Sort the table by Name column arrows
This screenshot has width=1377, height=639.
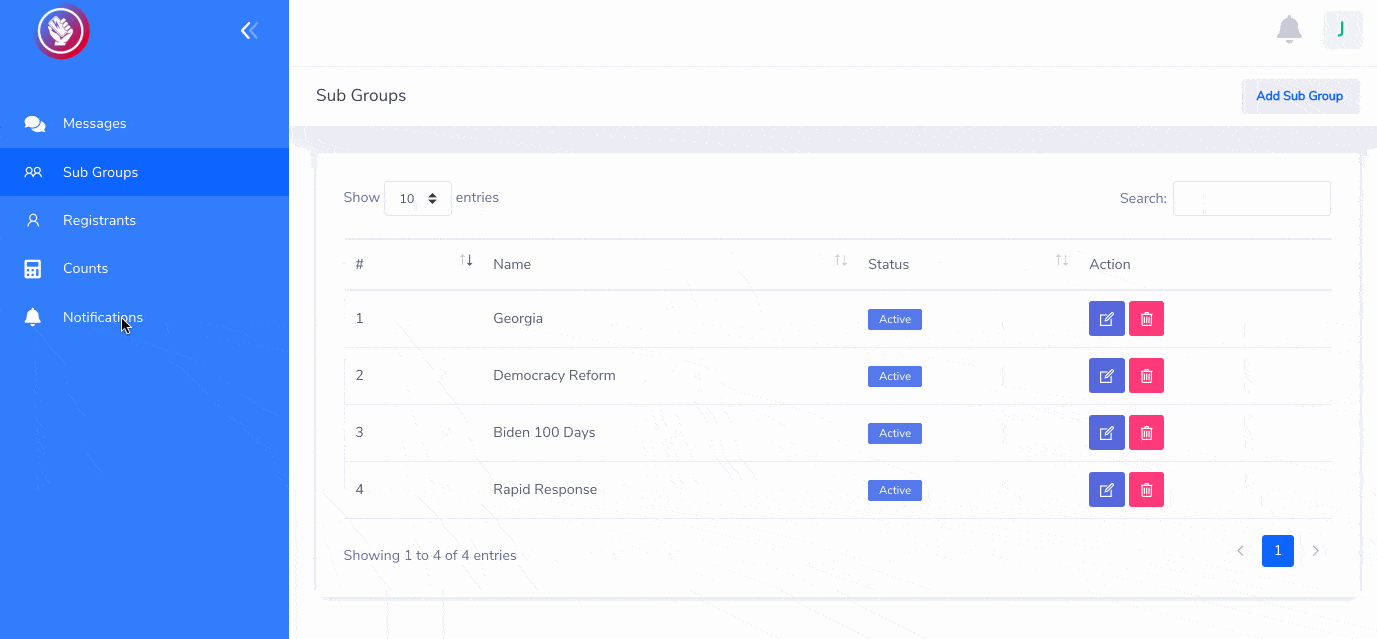point(841,260)
